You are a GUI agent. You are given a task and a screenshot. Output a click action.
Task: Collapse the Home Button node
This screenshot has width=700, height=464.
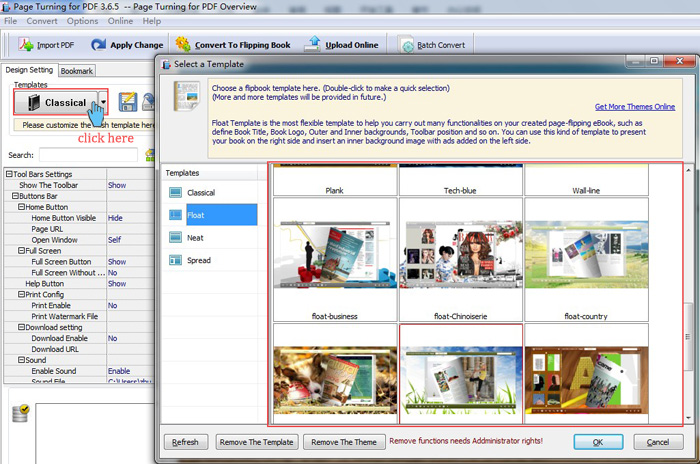pyautogui.click(x=21, y=207)
